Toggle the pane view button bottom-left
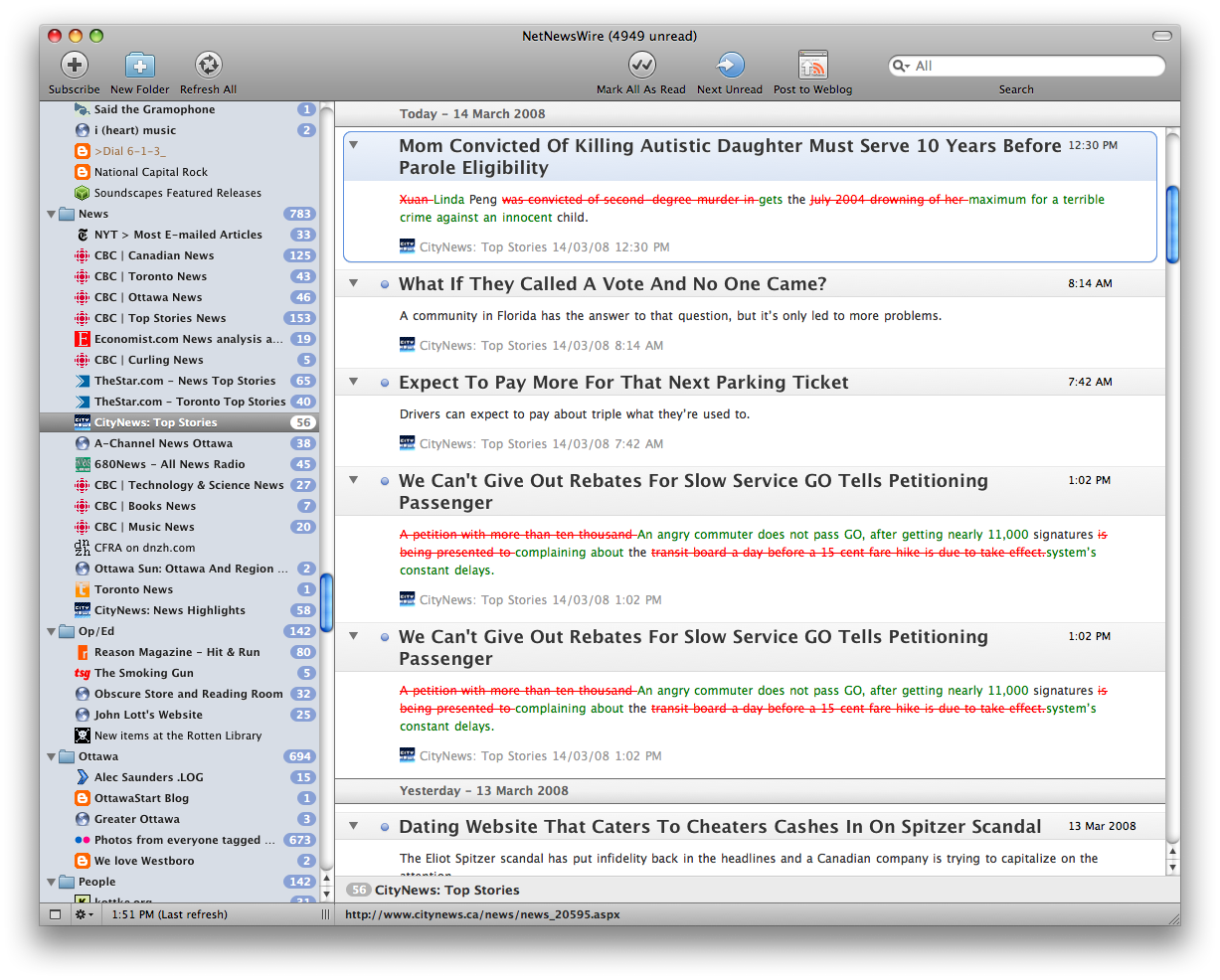The width and height of the screenshot is (1220, 980). coord(55,914)
